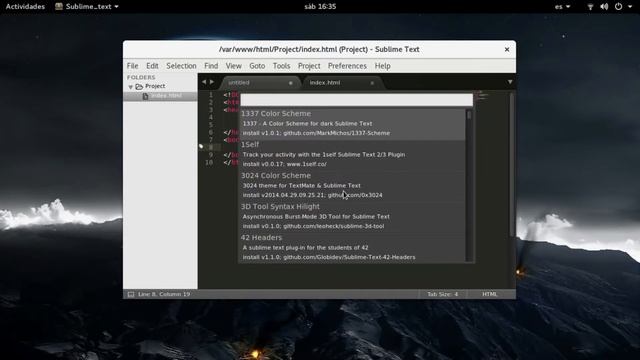
Task: Open the Sublime_text application menu
Action: tap(87, 7)
